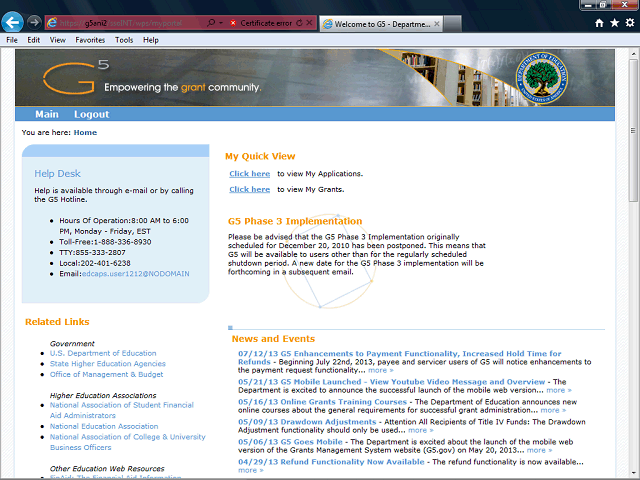Viewport: 640px width, 480px height.
Task: Open Office of Management & Budget link
Action: (x=107, y=374)
